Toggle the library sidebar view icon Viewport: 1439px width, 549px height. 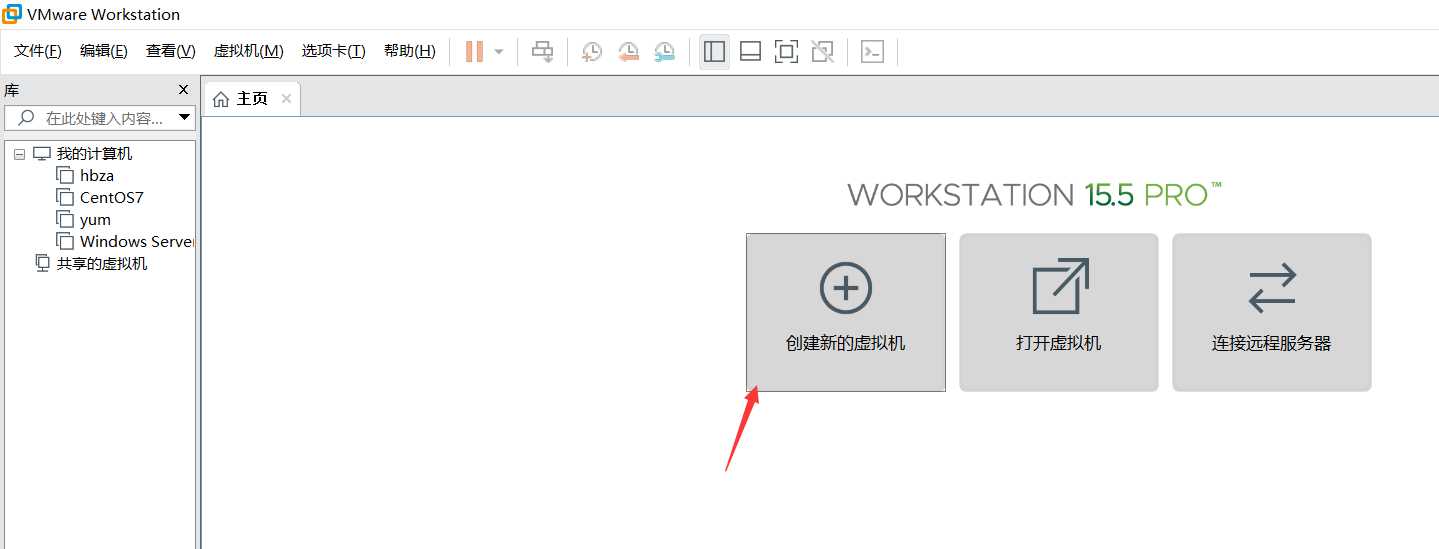click(x=714, y=51)
